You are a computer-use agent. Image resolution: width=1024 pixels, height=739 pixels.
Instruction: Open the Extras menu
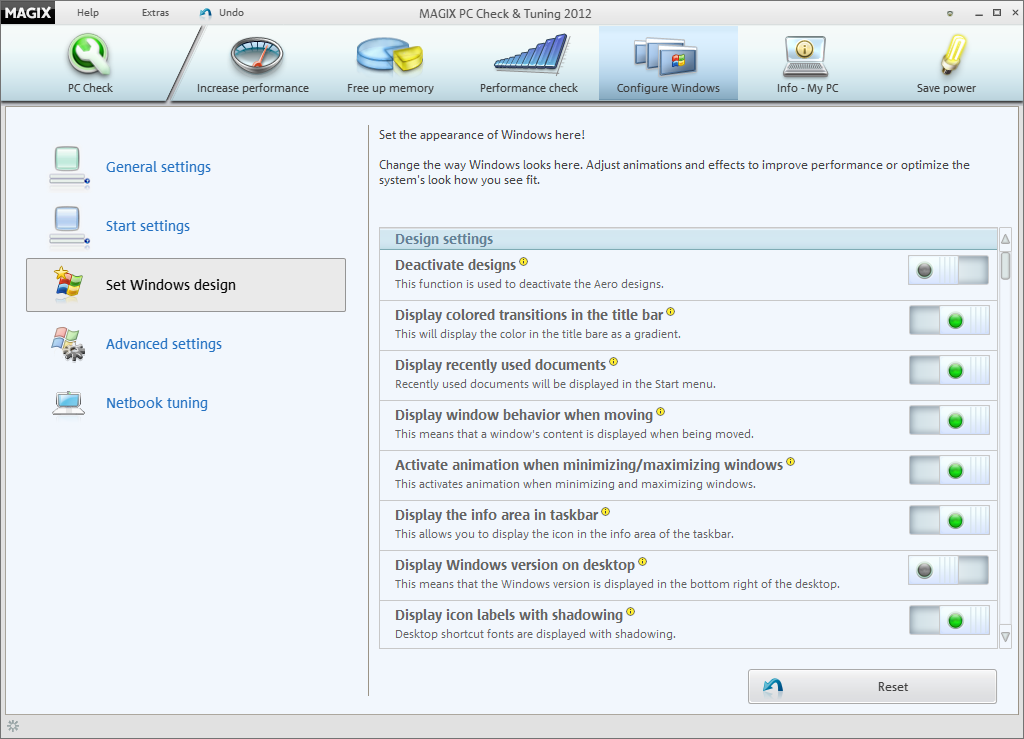[155, 12]
